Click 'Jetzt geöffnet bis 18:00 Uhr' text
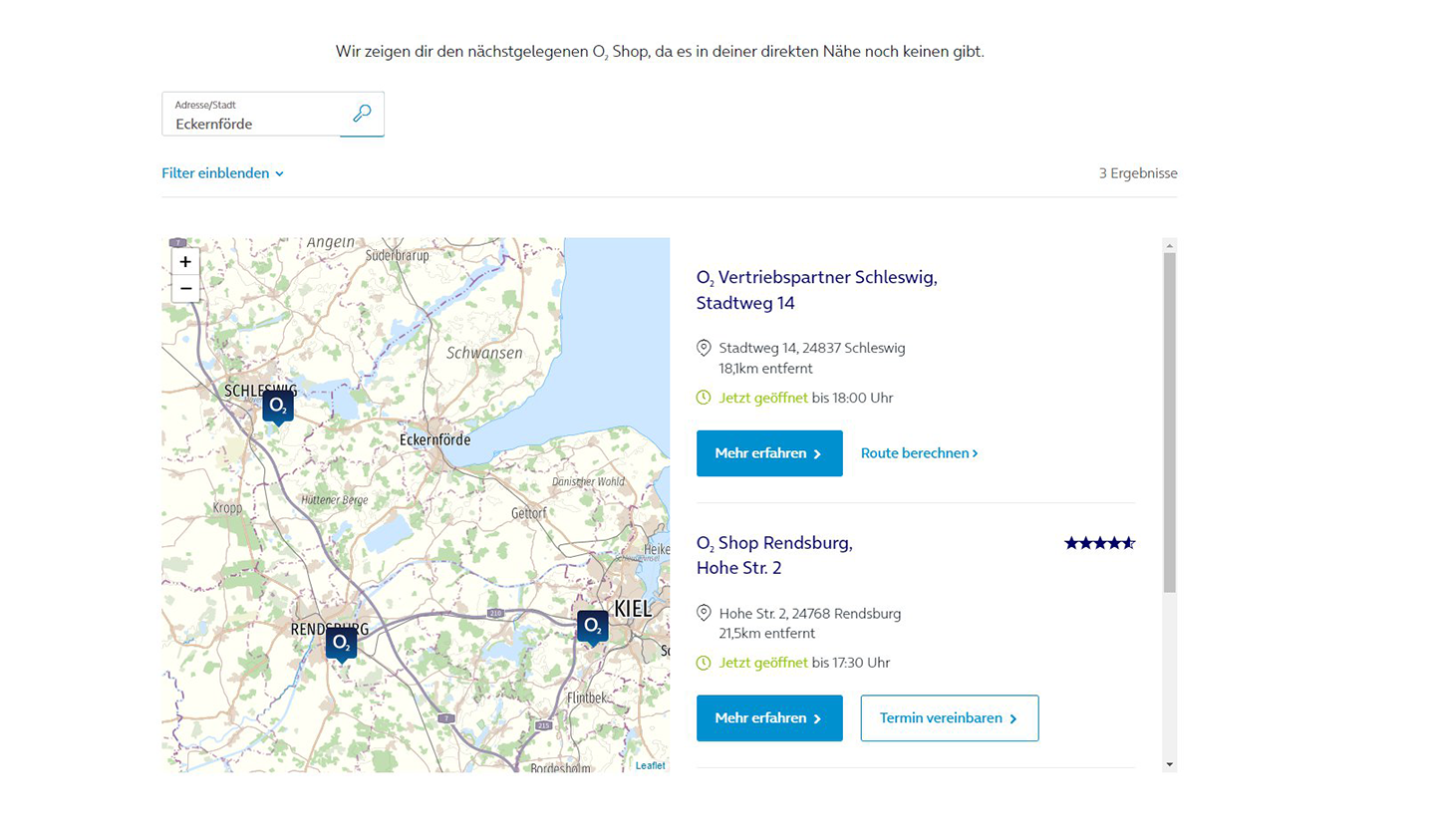The image size is (1435, 840). 806,398
